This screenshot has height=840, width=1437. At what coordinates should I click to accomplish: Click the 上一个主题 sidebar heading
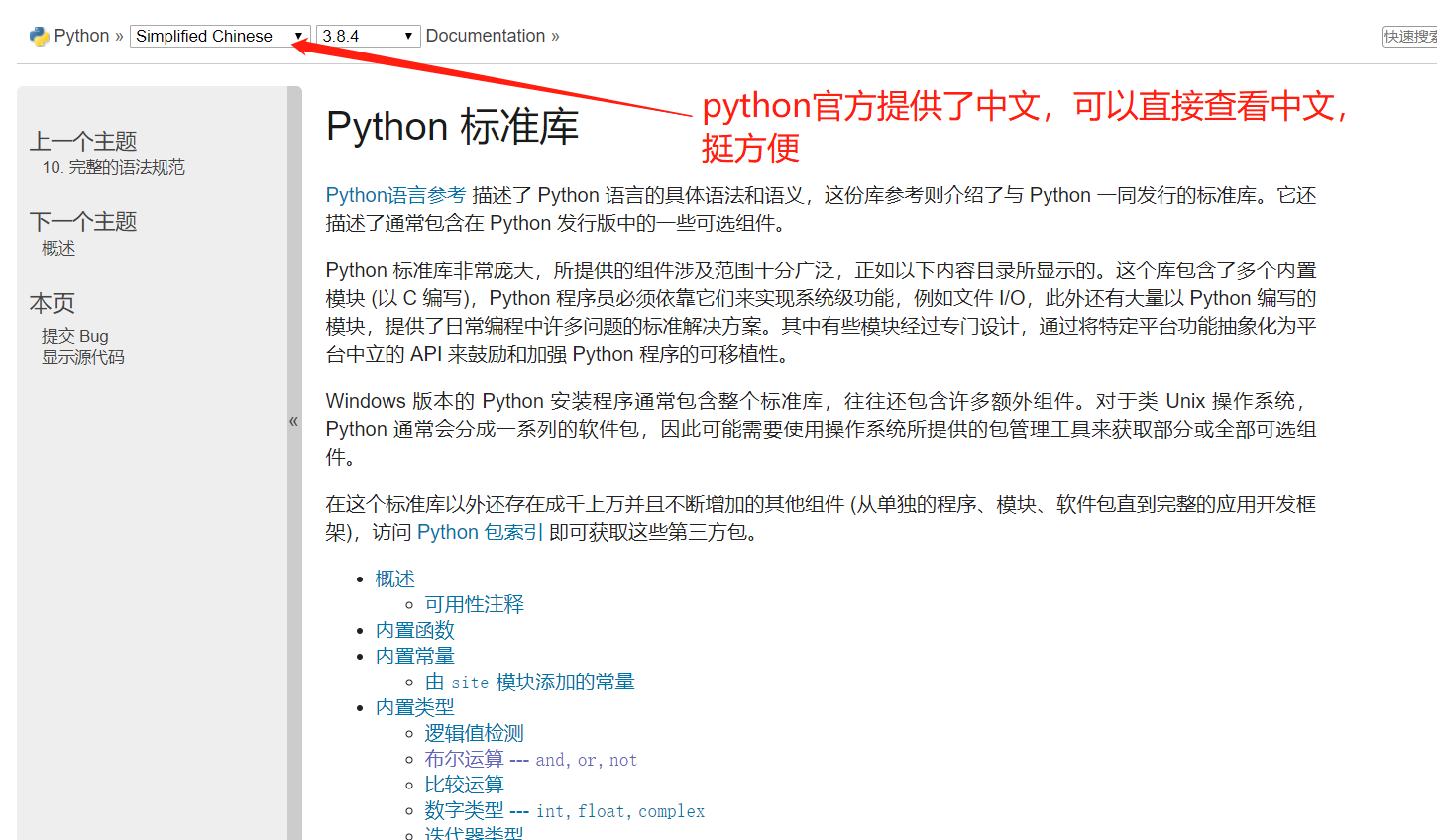click(x=83, y=141)
